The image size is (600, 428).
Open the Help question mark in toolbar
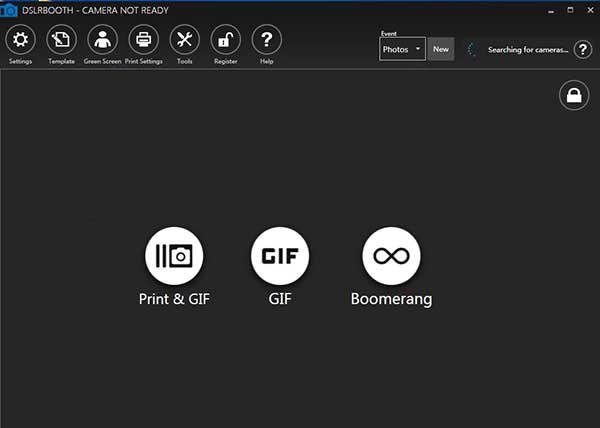coord(266,39)
